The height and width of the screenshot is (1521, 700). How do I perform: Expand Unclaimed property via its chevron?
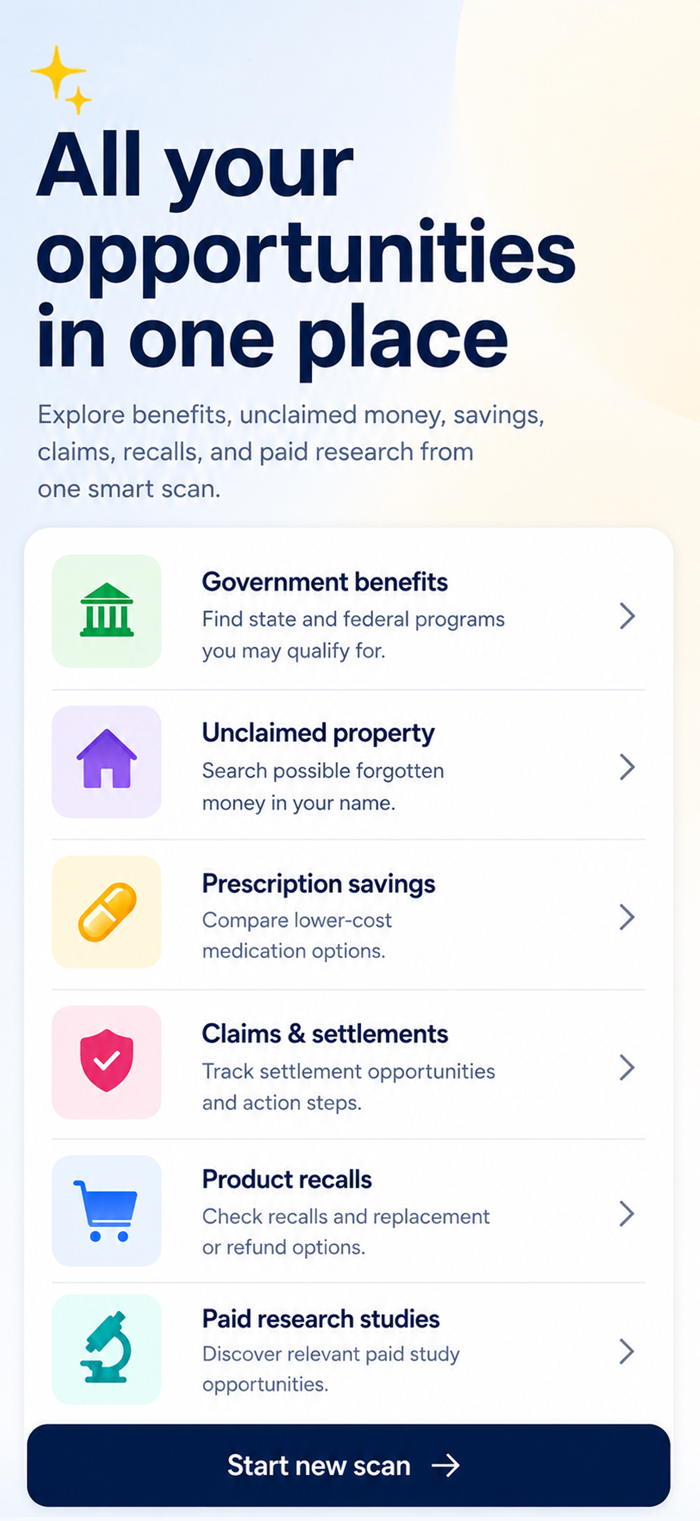click(x=627, y=767)
